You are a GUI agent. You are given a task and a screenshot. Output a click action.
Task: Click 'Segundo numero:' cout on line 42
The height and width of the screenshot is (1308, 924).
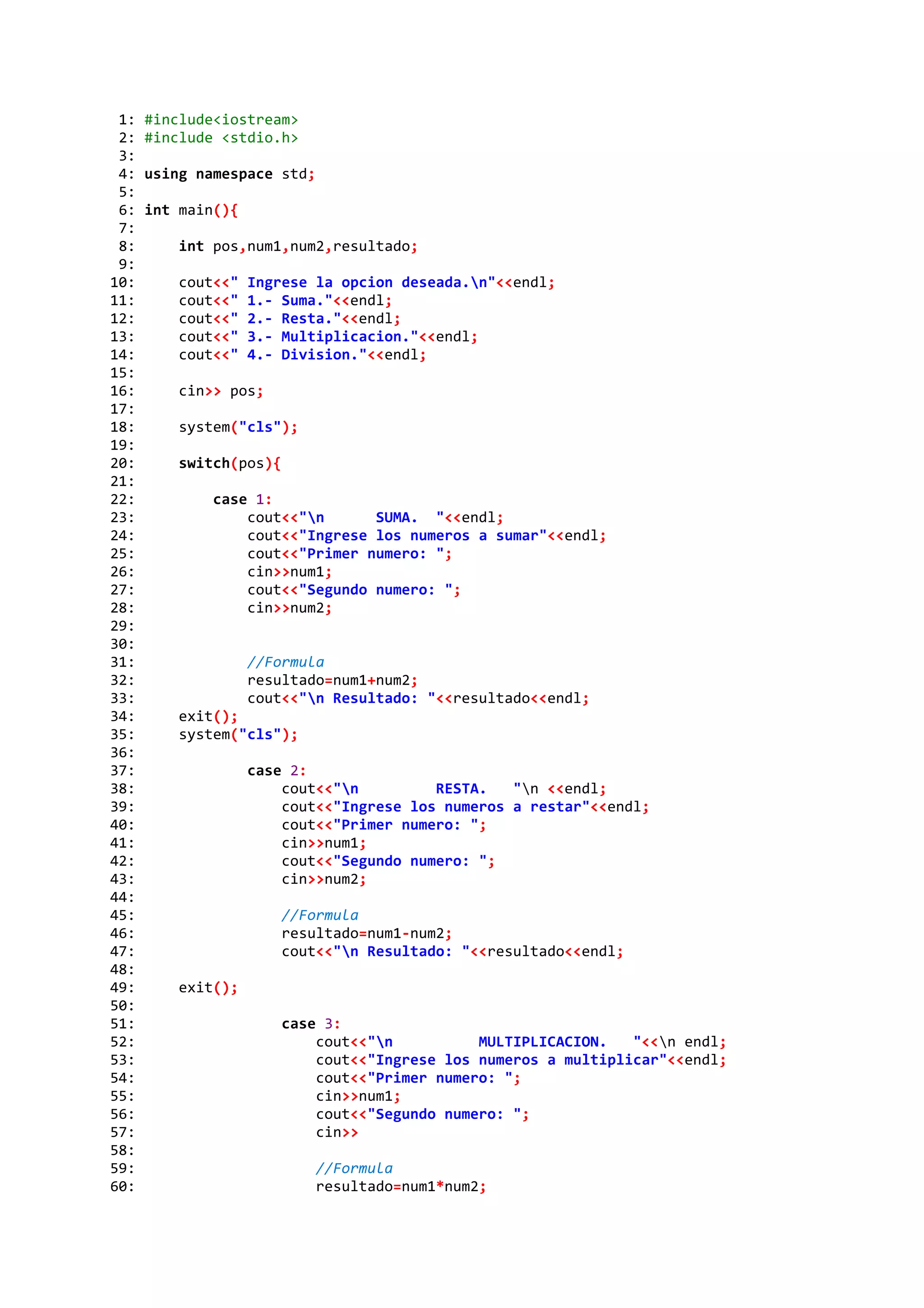pyautogui.click(x=388, y=861)
